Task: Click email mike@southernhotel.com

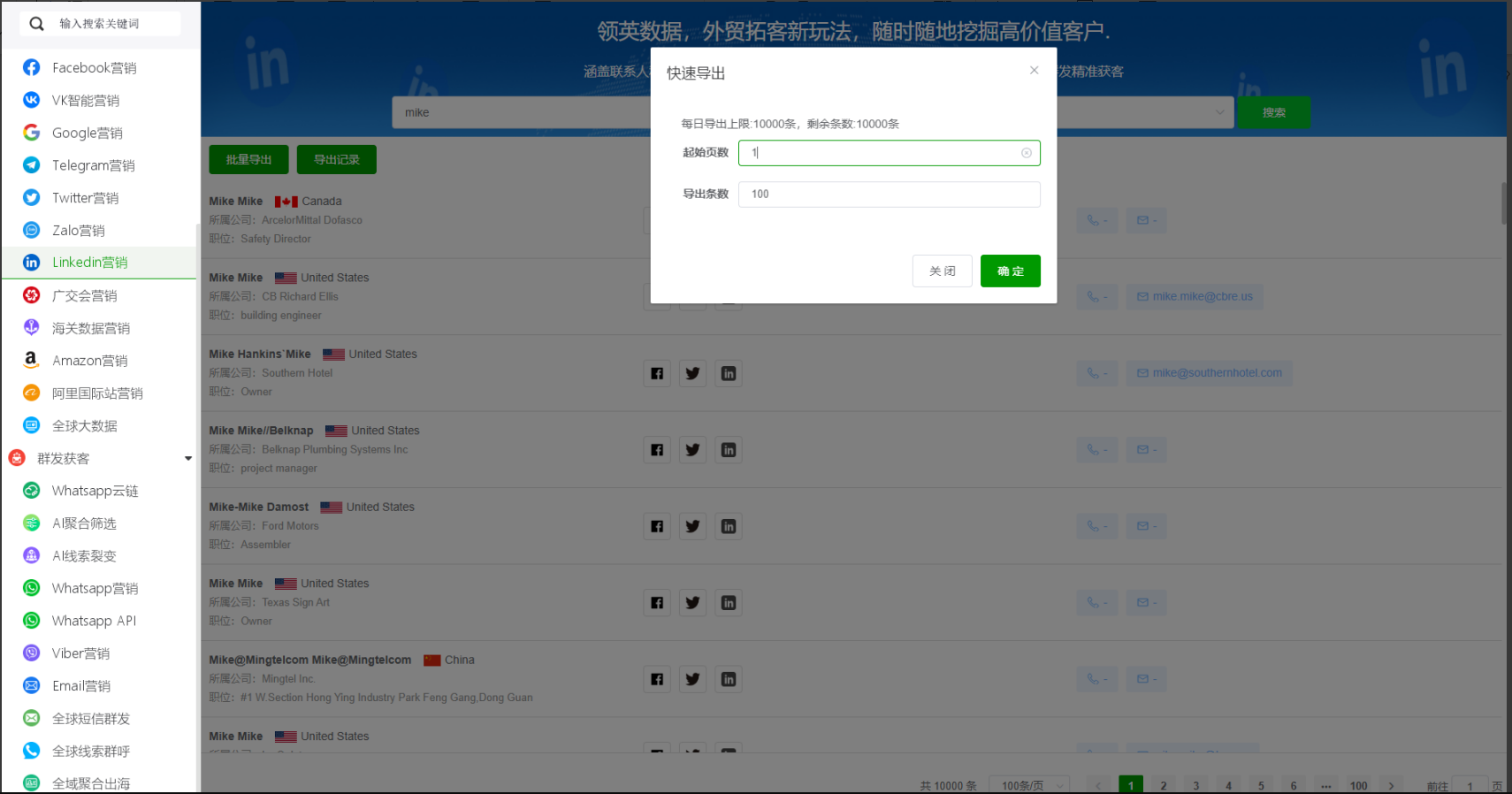Action: tap(1210, 373)
